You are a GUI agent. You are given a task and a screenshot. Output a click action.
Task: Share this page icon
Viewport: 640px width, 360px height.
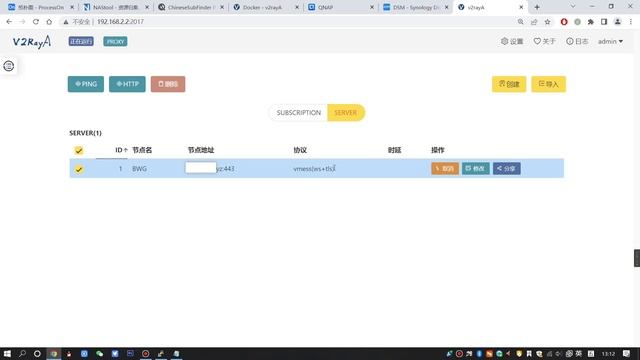point(534,22)
